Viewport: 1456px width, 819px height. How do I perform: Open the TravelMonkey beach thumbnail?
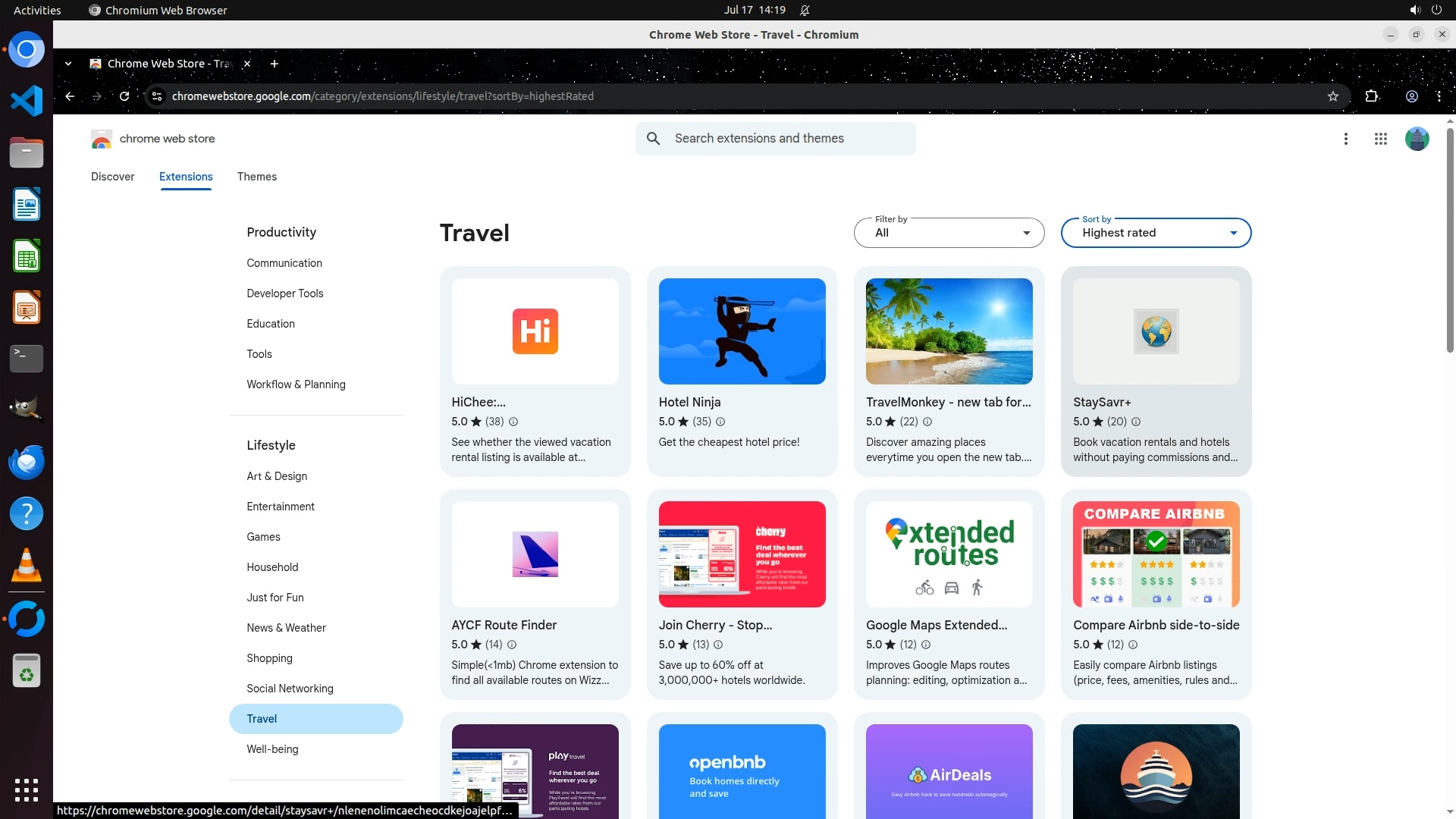949,331
